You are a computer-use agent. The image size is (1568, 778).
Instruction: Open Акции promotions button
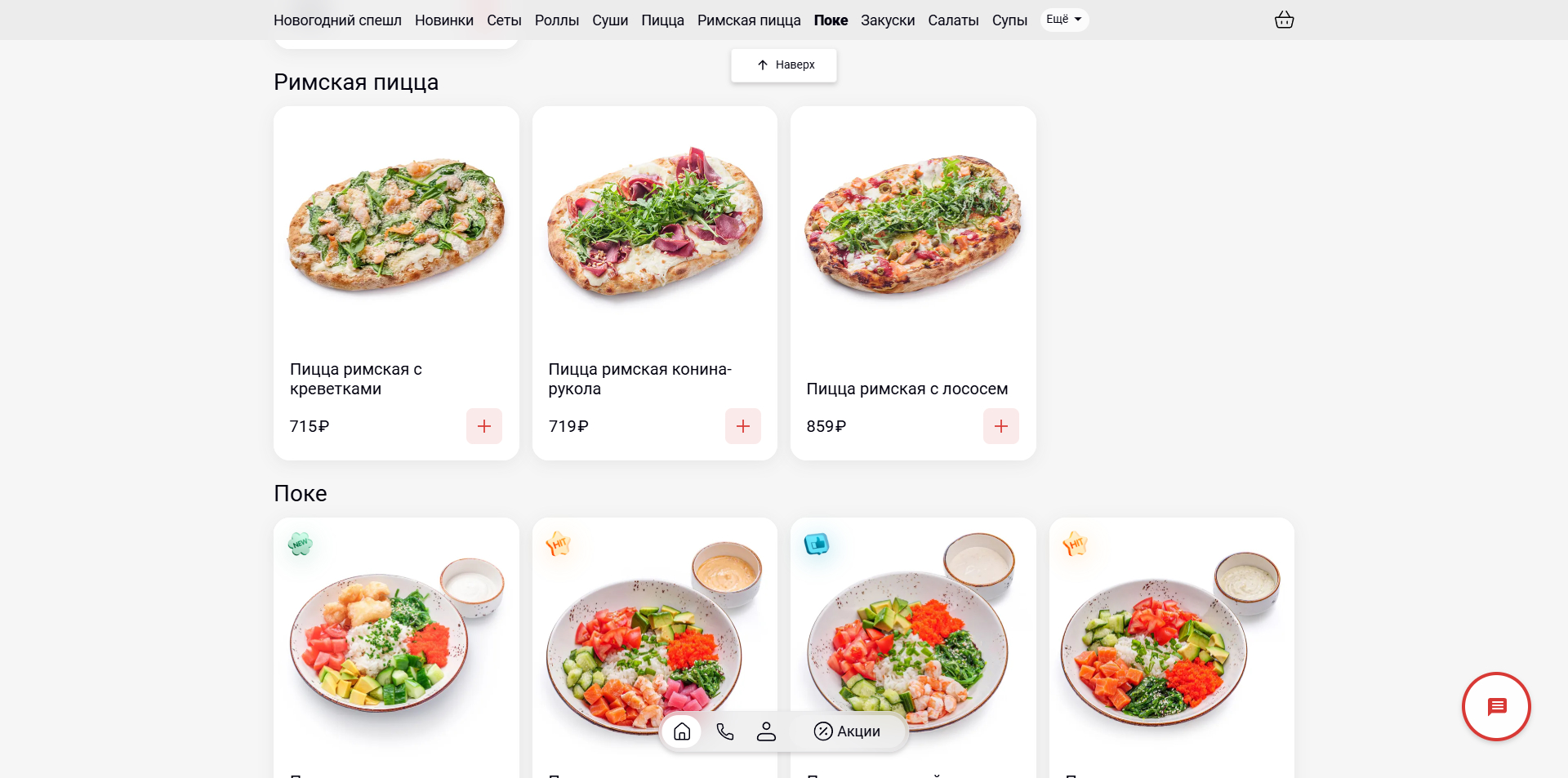pyautogui.click(x=847, y=731)
